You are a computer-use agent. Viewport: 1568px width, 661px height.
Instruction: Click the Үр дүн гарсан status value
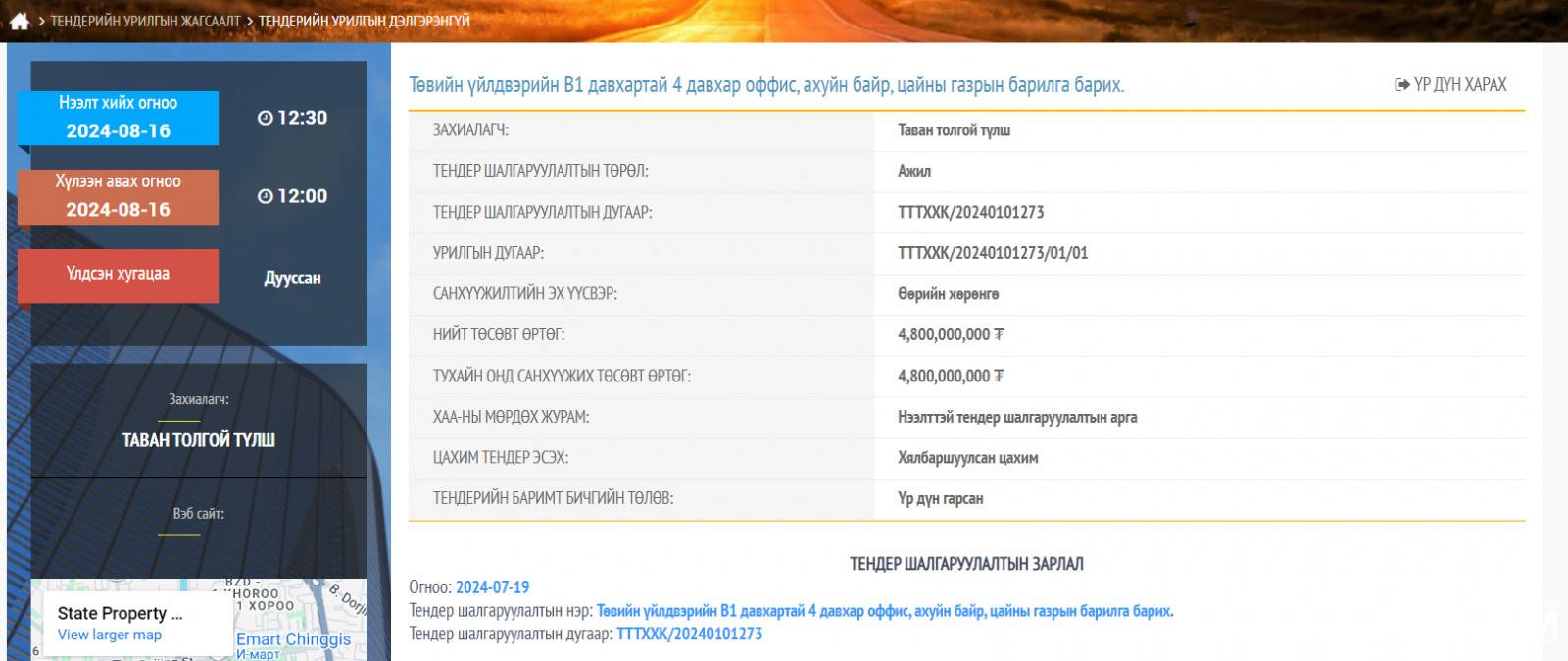pyautogui.click(x=941, y=498)
